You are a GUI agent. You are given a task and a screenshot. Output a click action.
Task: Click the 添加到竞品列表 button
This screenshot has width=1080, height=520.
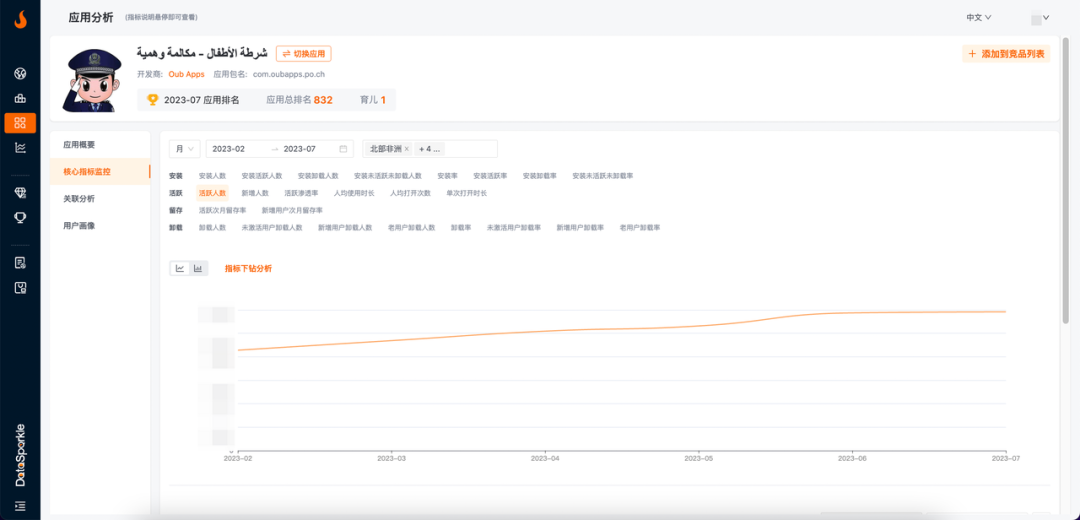click(1006, 54)
